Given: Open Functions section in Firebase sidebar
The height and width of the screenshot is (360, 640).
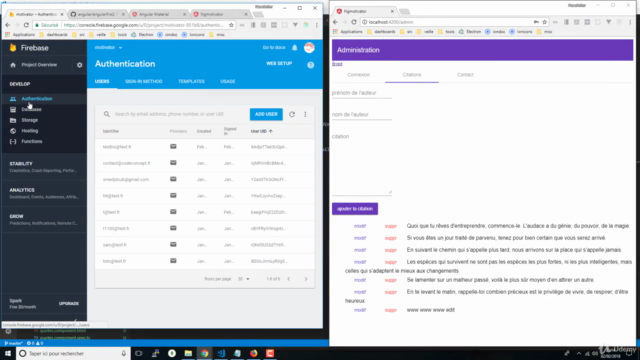Looking at the screenshot, I should (31, 142).
